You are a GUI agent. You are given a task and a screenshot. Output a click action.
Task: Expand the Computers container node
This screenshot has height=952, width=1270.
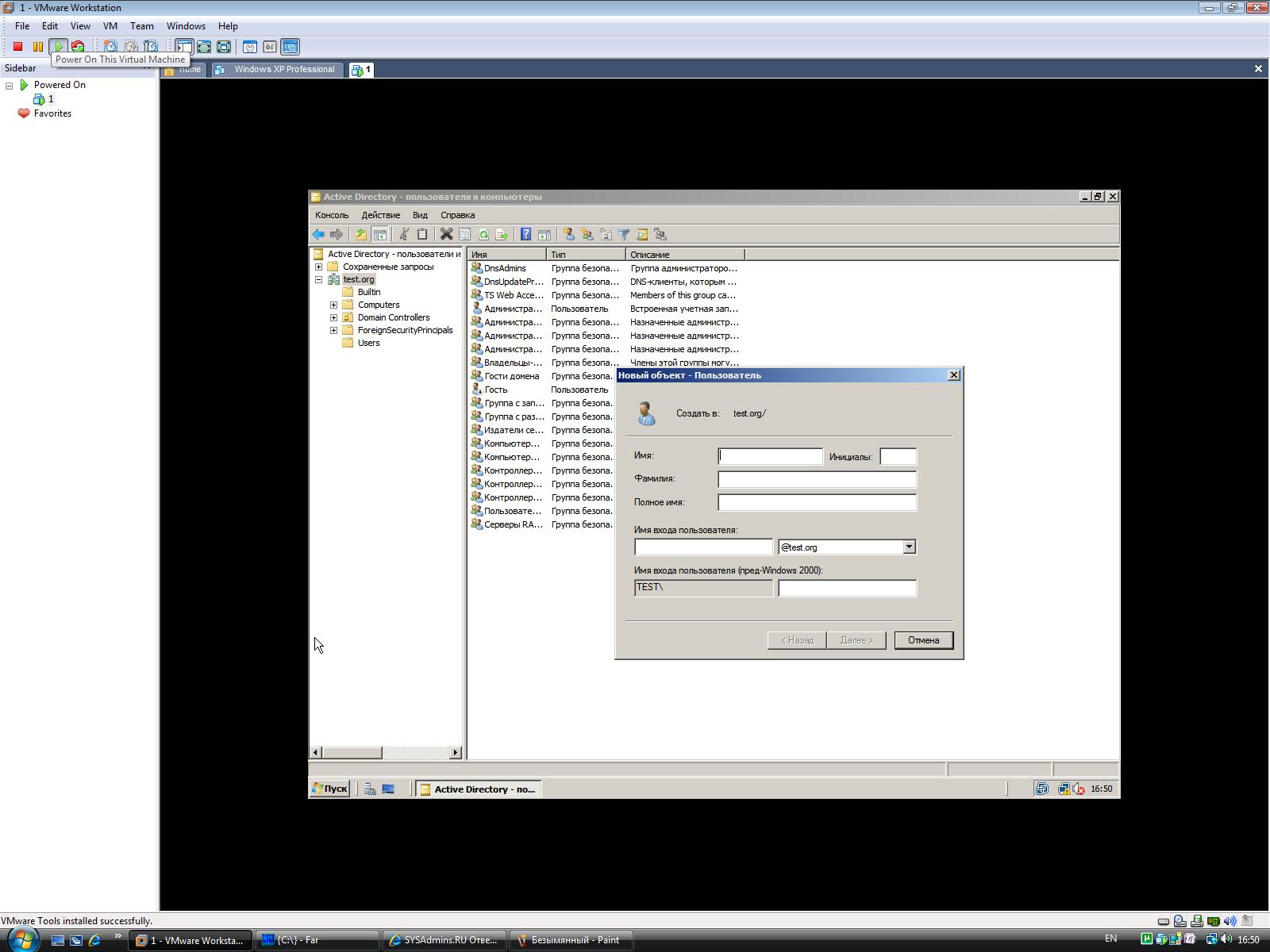click(334, 305)
